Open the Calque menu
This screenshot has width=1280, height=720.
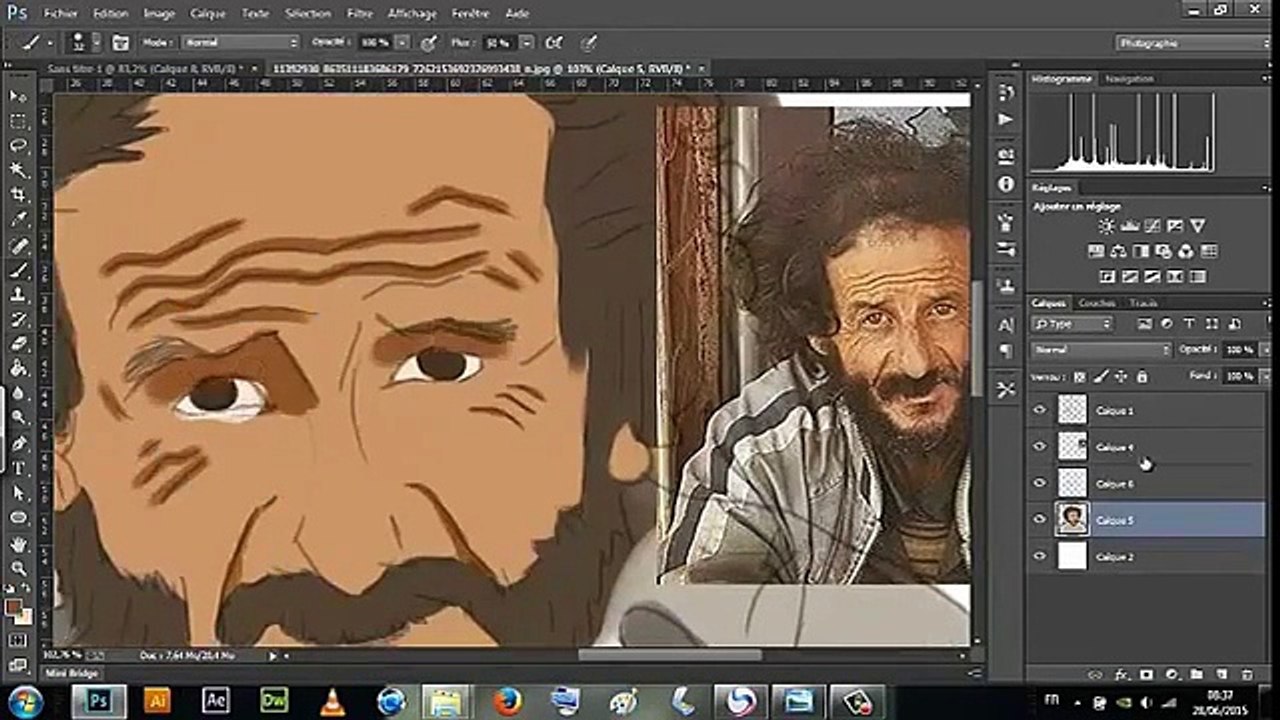pyautogui.click(x=207, y=14)
